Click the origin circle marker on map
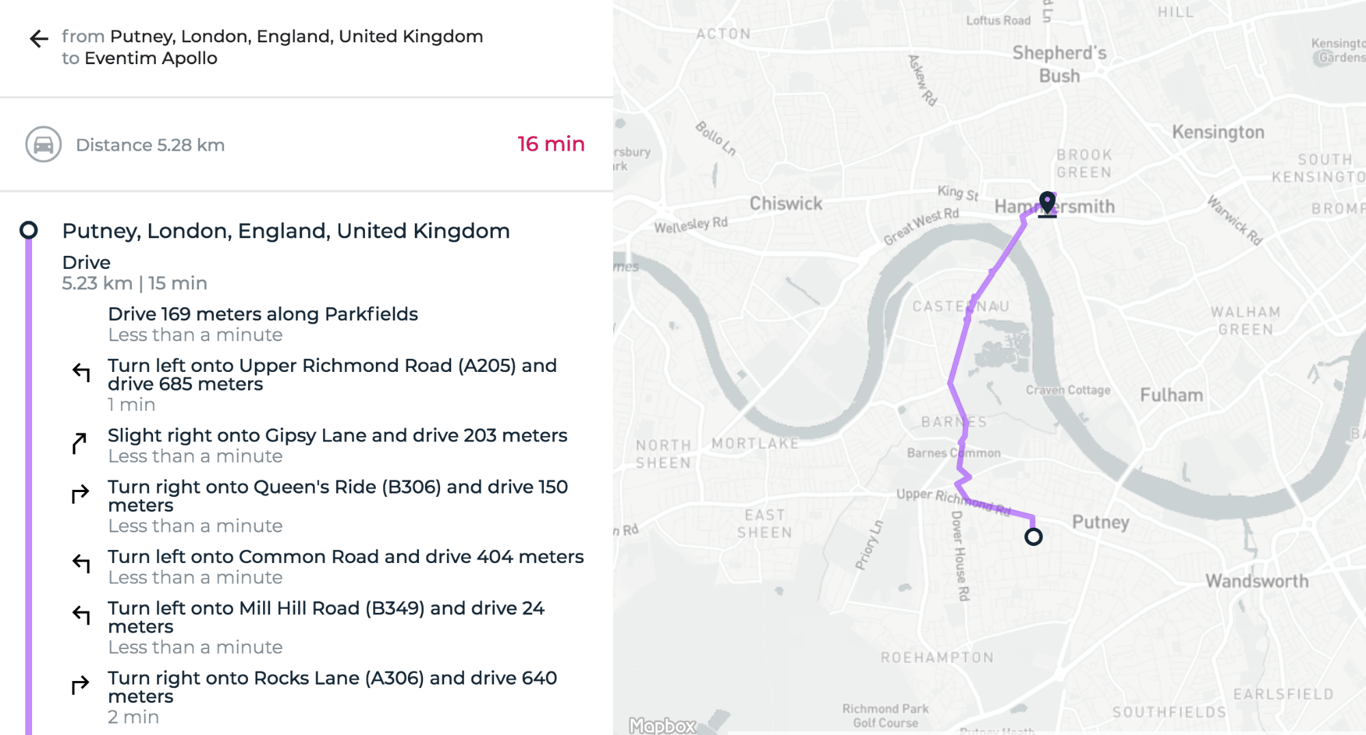 pos(1033,537)
